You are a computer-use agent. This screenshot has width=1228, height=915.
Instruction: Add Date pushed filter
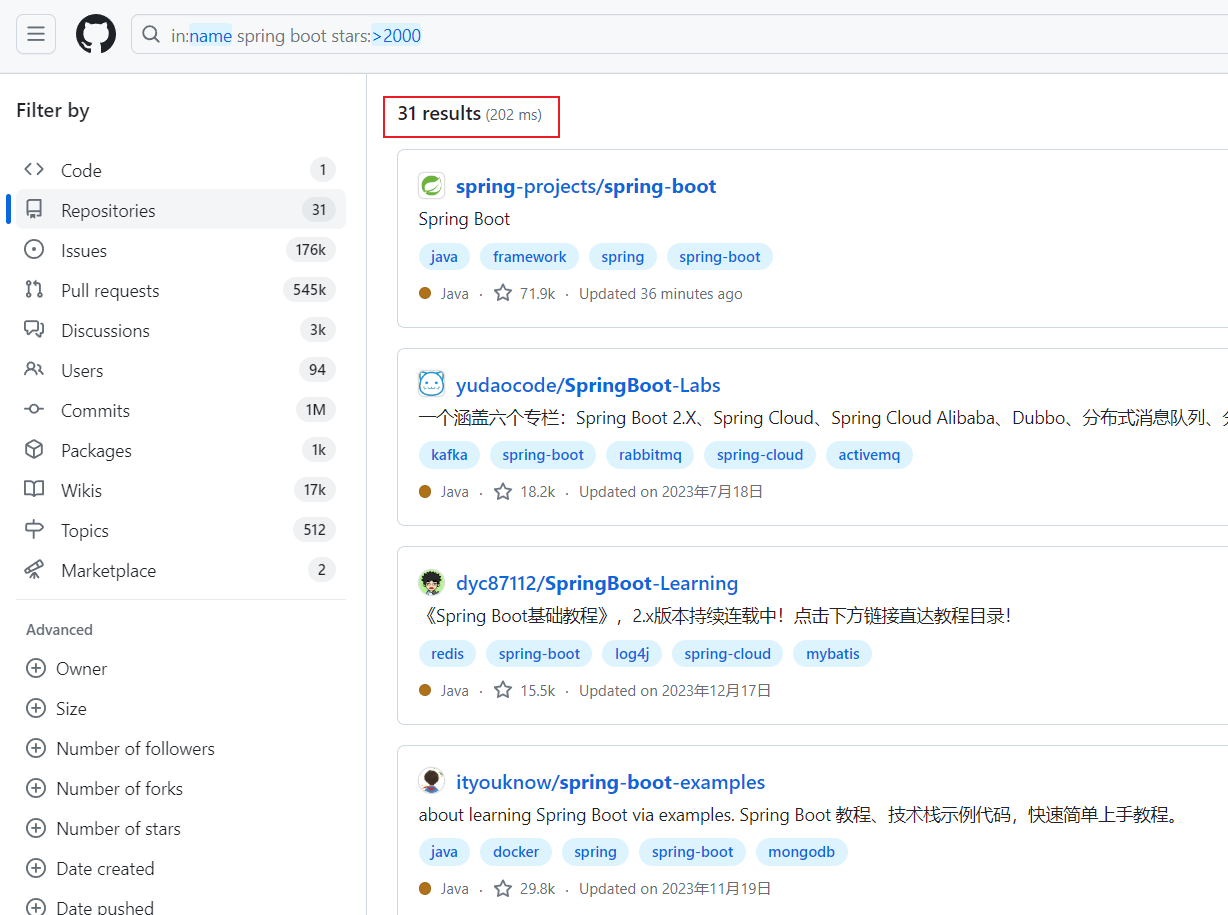pos(91,906)
